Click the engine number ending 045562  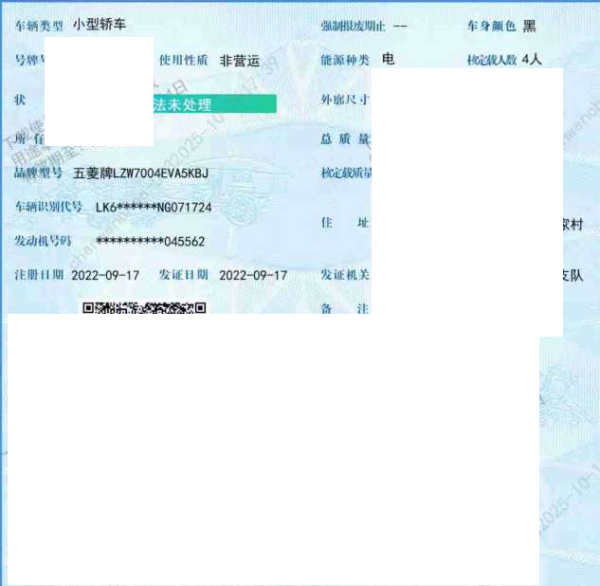pos(150,241)
